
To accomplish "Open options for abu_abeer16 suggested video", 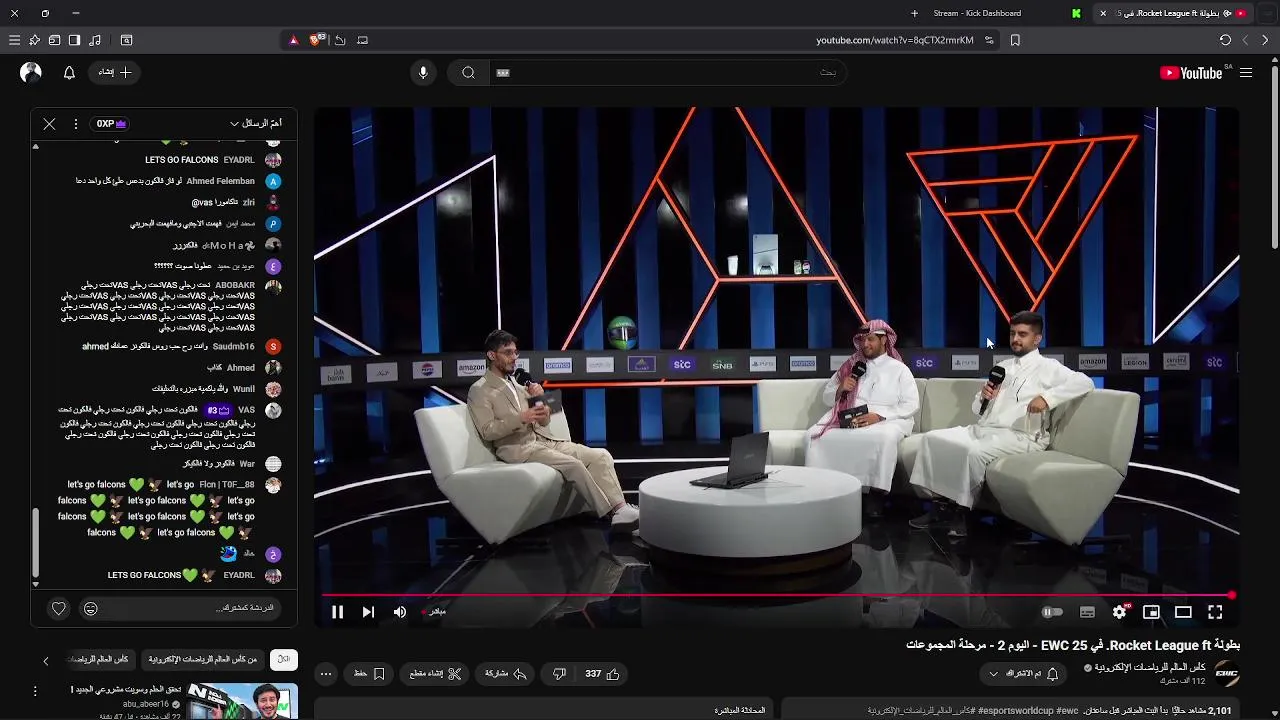I will point(35,691).
